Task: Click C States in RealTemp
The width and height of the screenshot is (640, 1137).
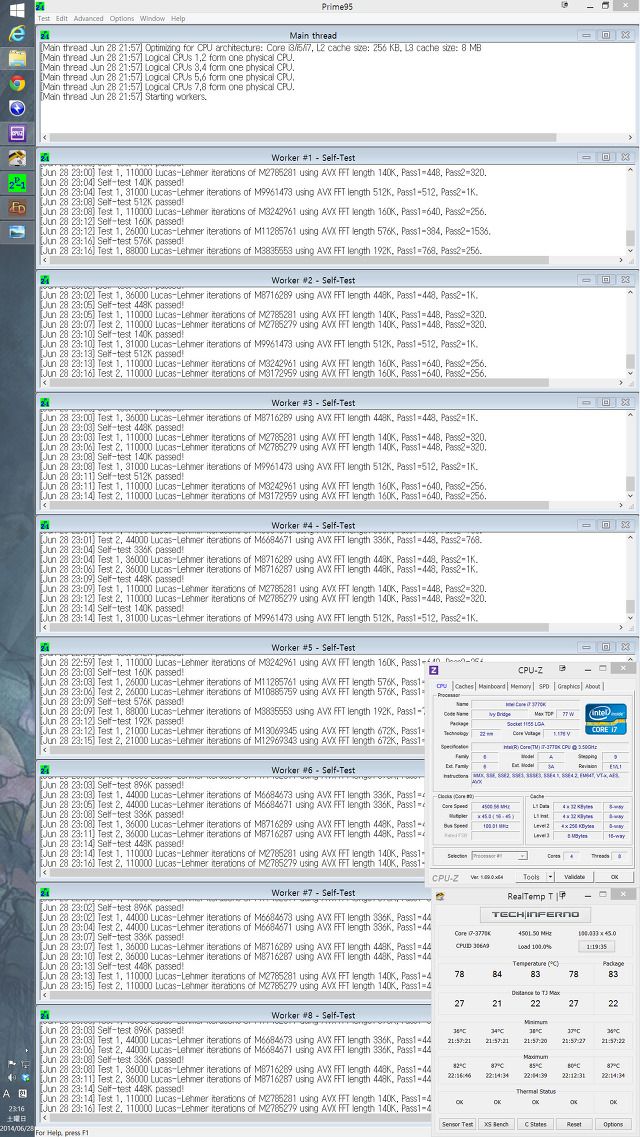Action: 536,1124
